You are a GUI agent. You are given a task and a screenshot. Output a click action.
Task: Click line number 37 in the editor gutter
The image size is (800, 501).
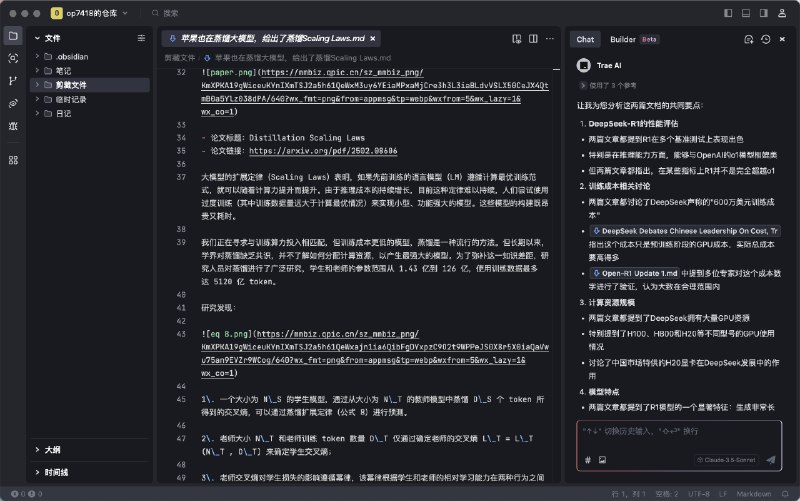click(x=181, y=177)
